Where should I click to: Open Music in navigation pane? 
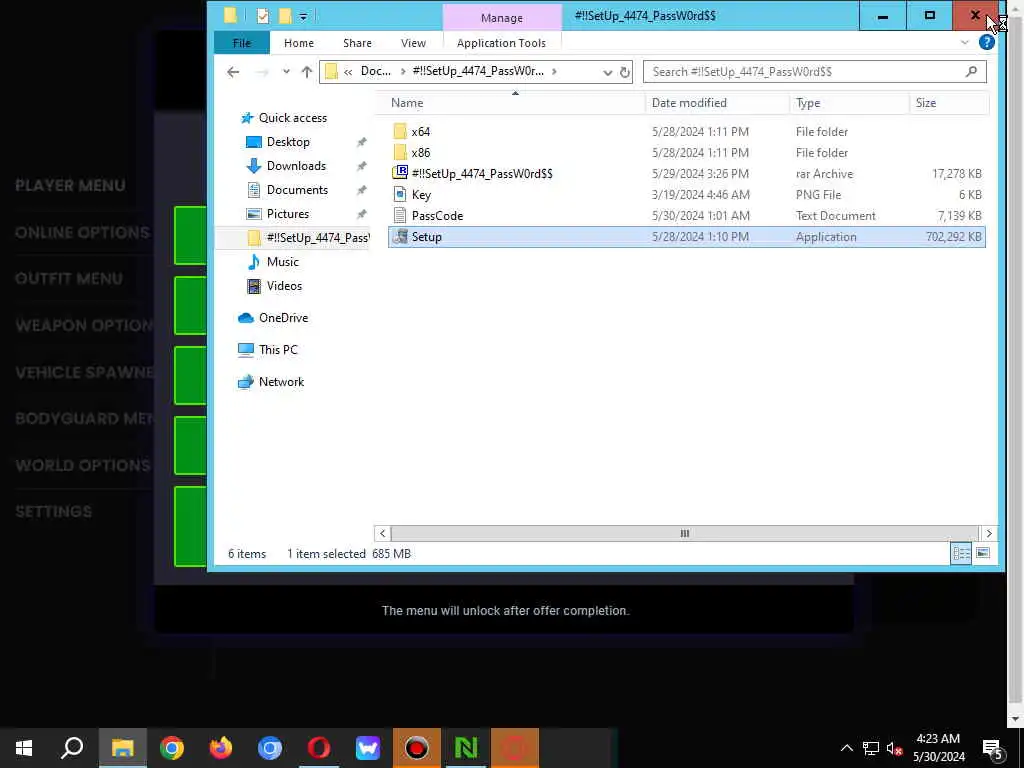pyautogui.click(x=282, y=262)
